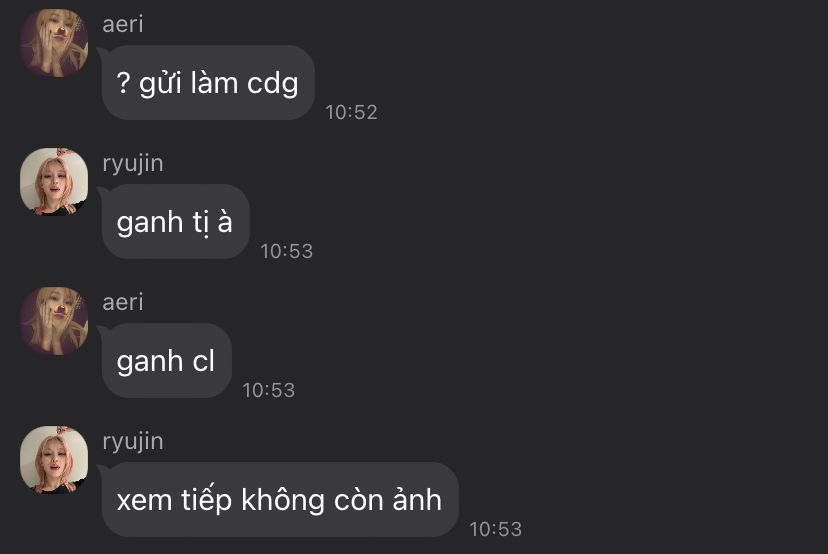View ryujin's avatar beside "xem tiếp không còn ảnh"

tap(54, 459)
